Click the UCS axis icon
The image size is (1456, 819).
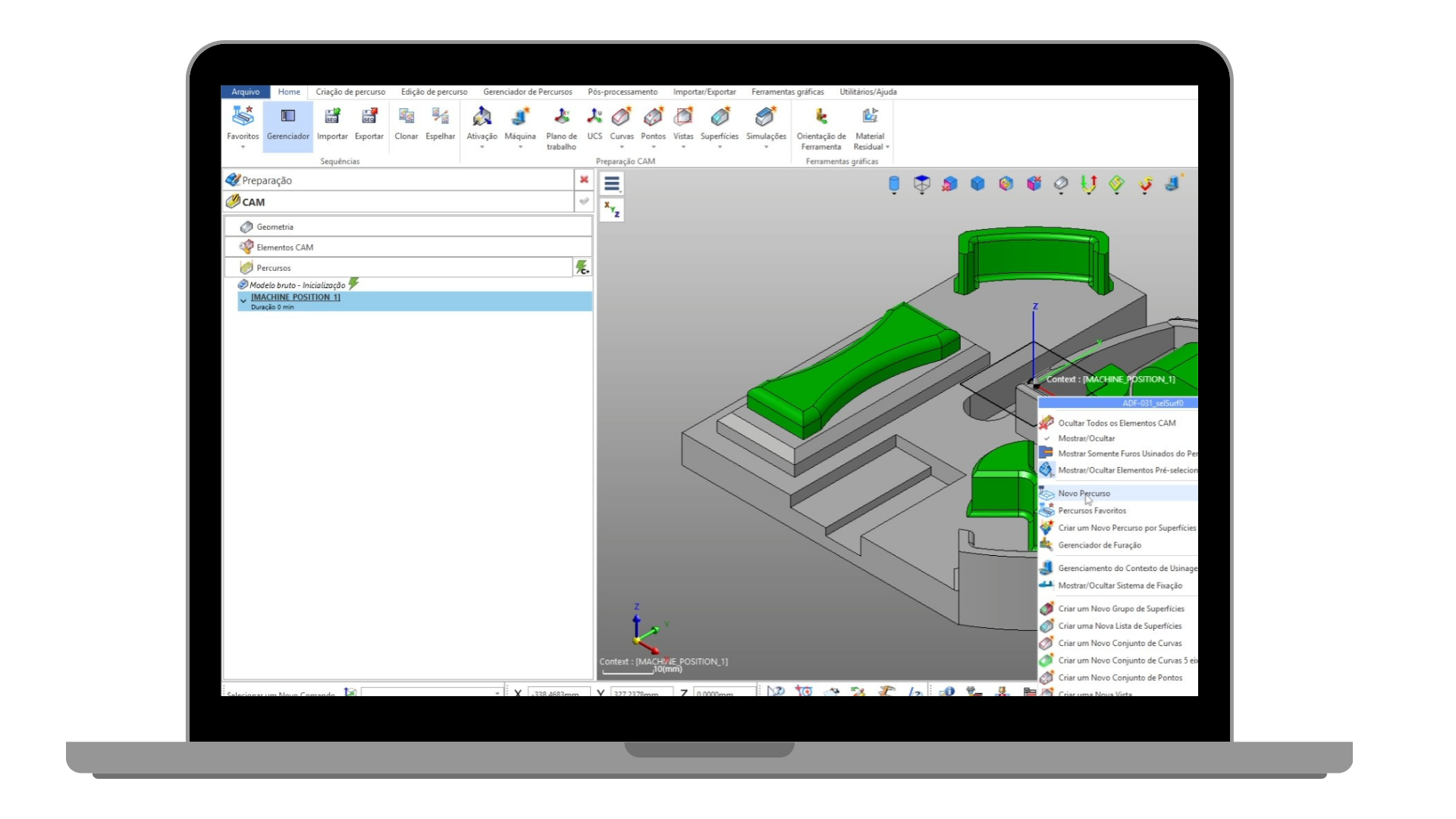(595, 117)
